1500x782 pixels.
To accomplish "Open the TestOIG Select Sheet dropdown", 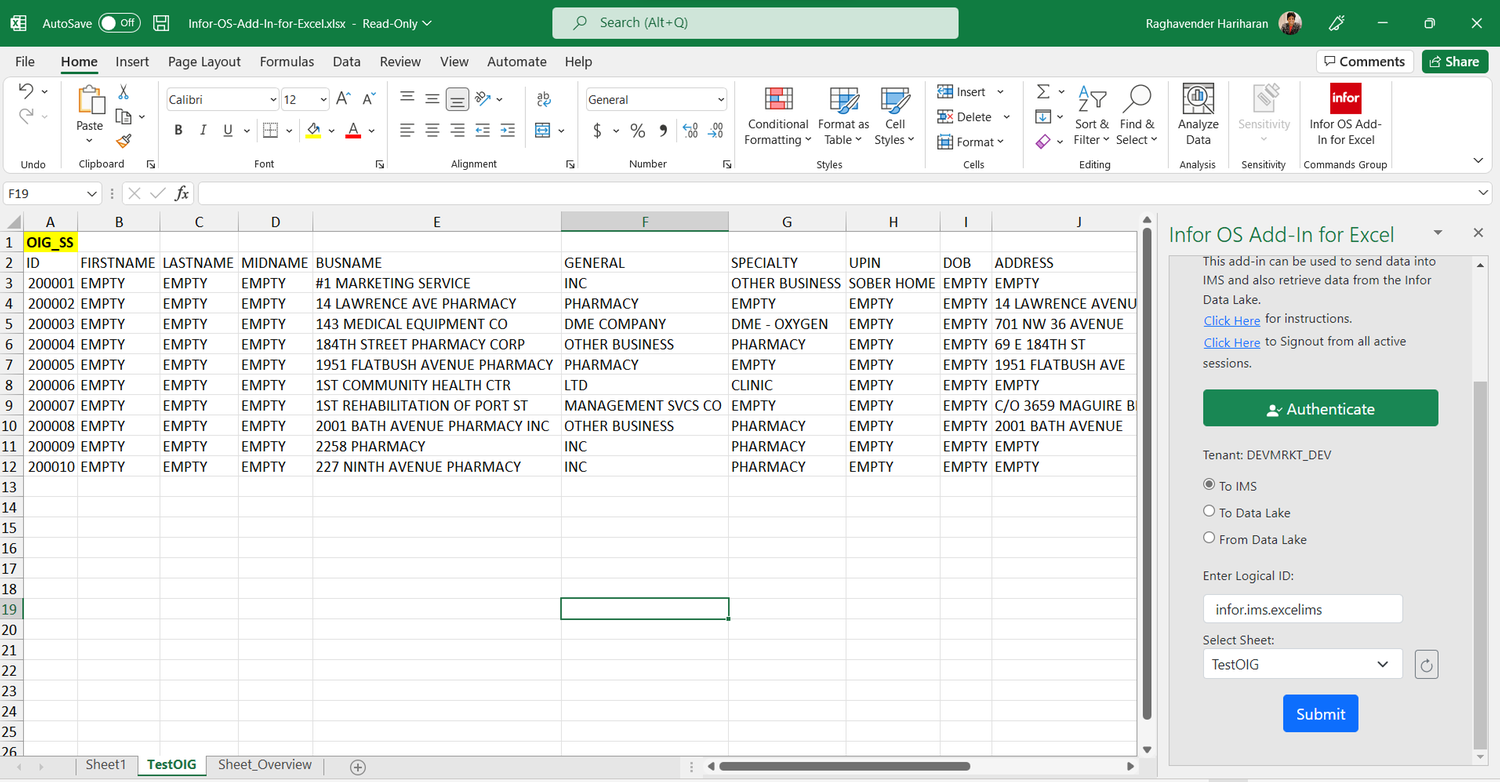I will [x=1302, y=664].
